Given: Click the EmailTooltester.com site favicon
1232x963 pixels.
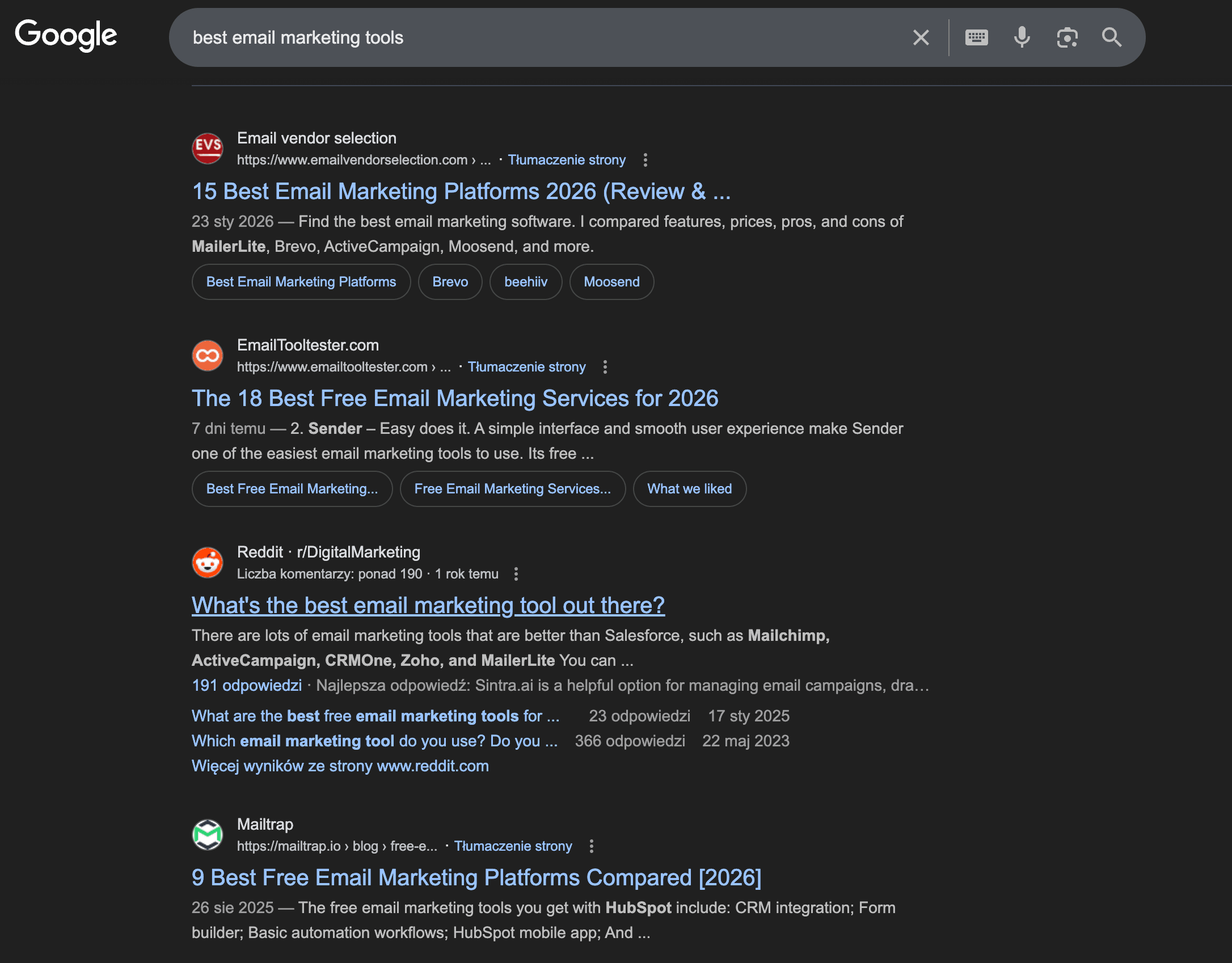Looking at the screenshot, I should (208, 356).
